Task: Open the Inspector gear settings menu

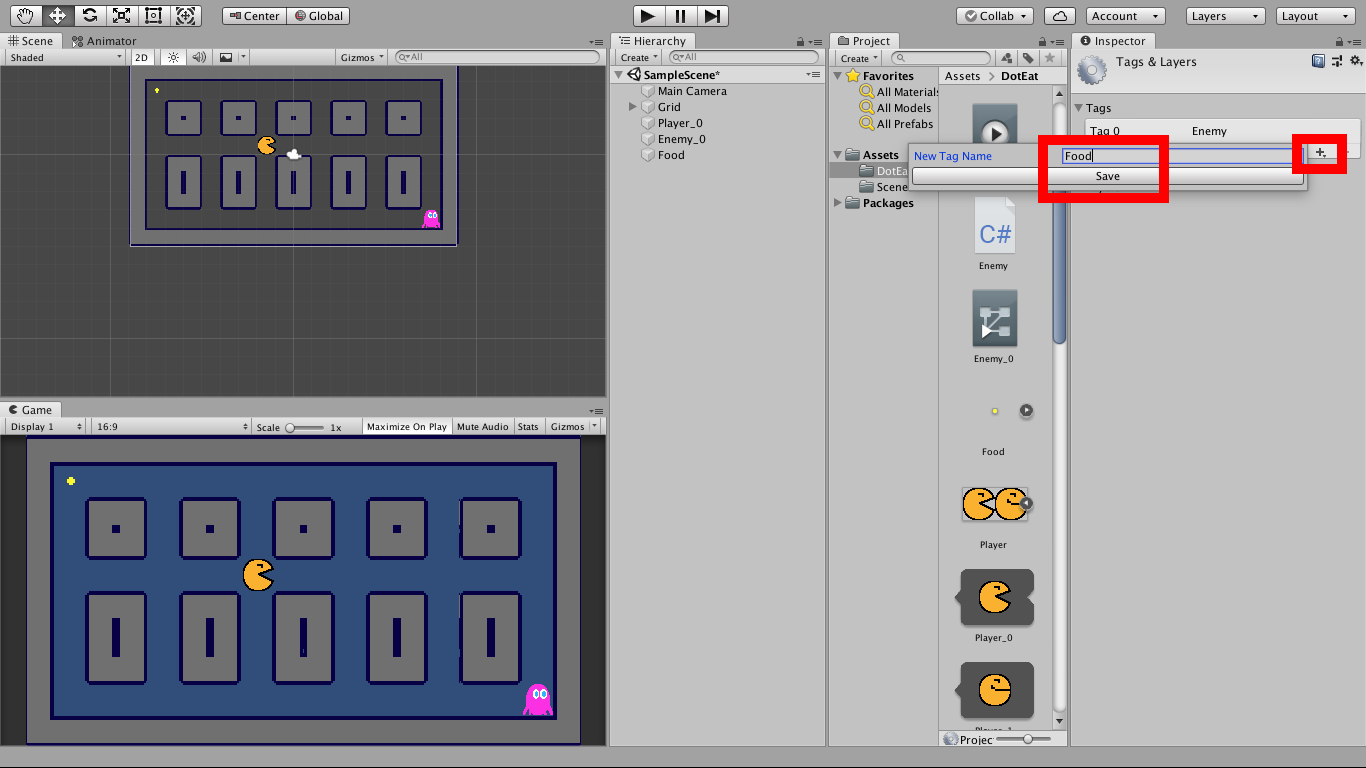Action: (1354, 61)
